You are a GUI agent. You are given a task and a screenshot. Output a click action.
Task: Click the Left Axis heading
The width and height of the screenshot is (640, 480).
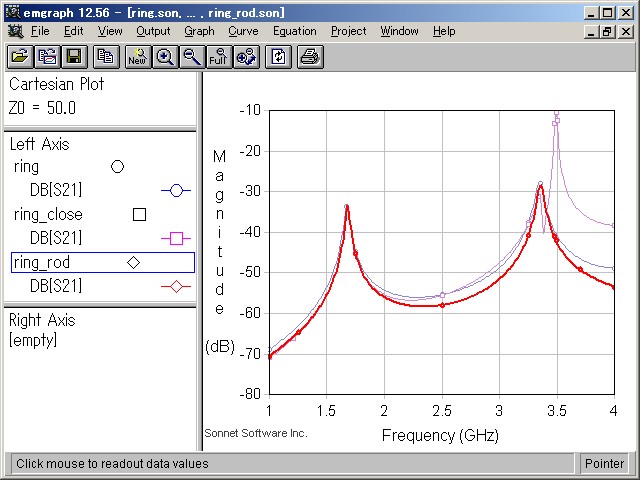[40, 144]
